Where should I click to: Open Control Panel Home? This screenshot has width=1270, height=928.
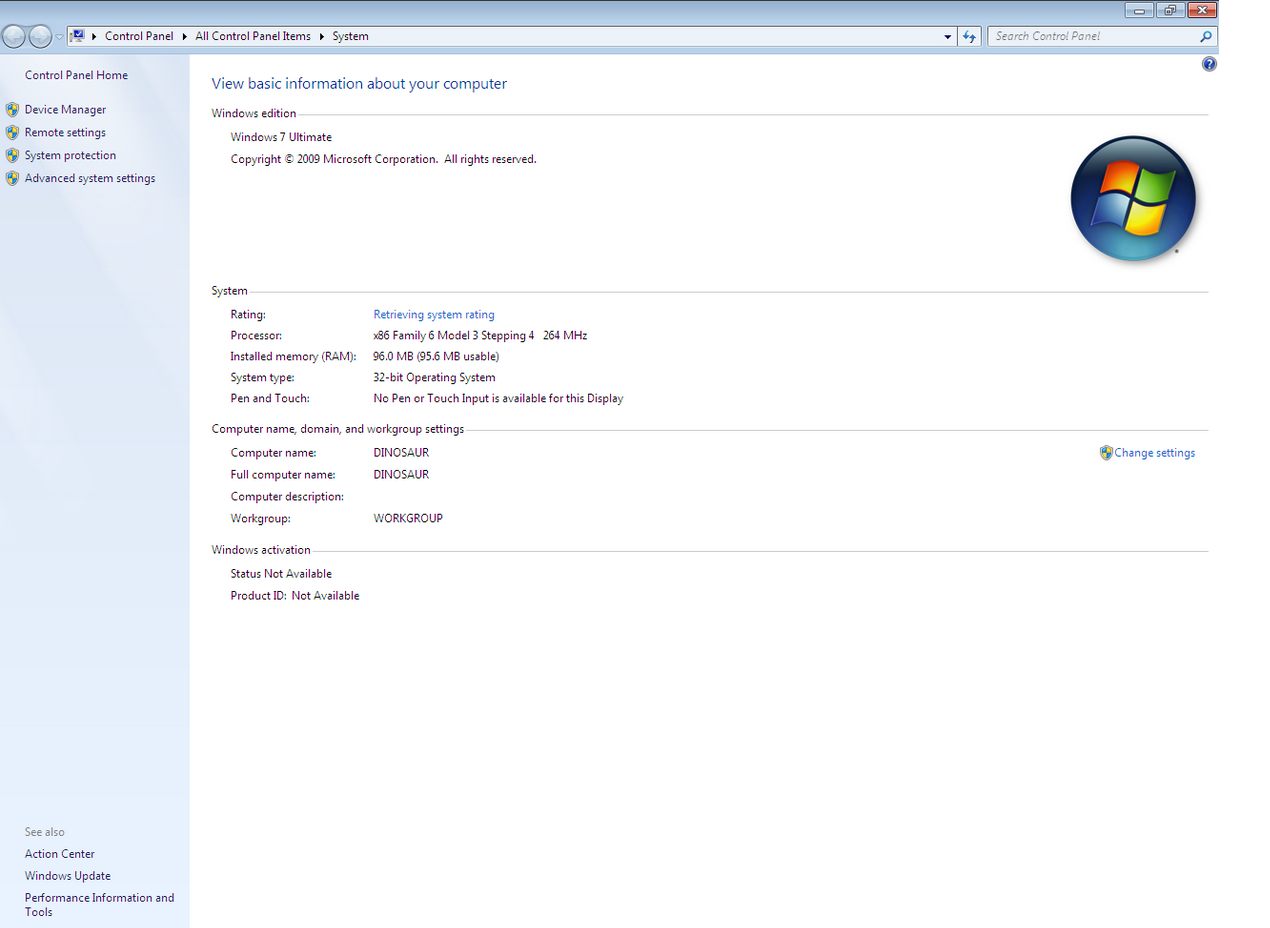coord(76,75)
